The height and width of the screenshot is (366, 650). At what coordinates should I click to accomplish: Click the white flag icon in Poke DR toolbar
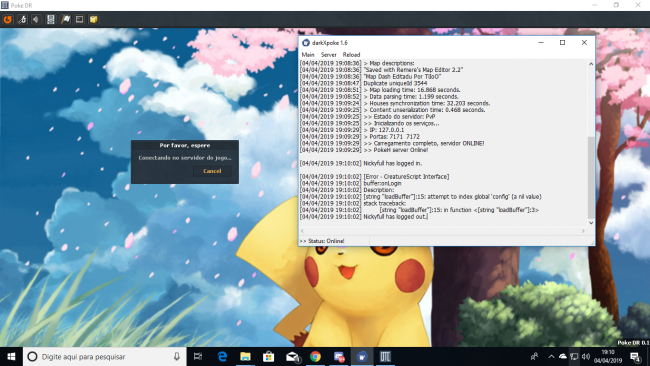pyautogui.click(x=65, y=19)
